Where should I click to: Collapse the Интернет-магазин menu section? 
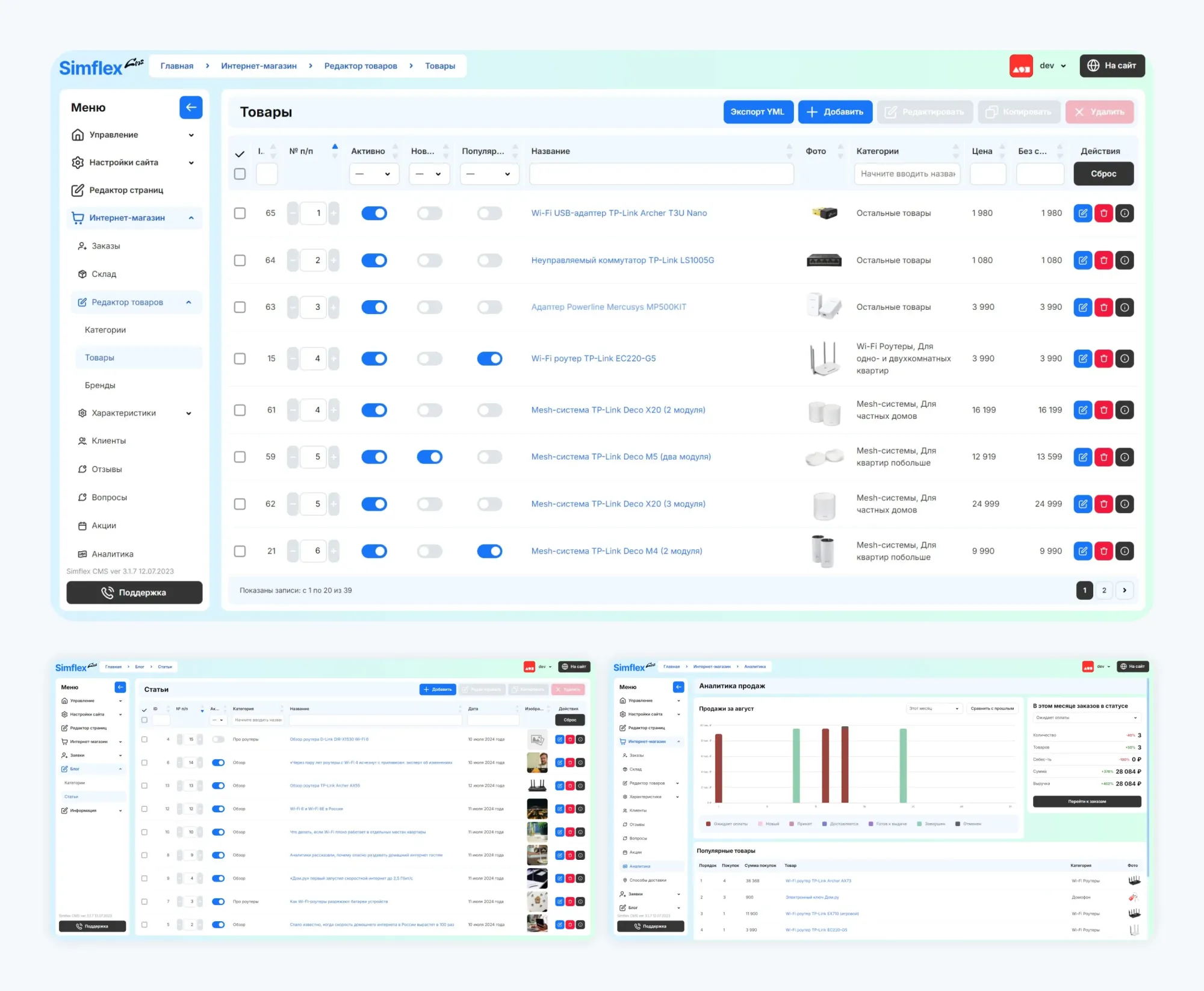click(191, 218)
